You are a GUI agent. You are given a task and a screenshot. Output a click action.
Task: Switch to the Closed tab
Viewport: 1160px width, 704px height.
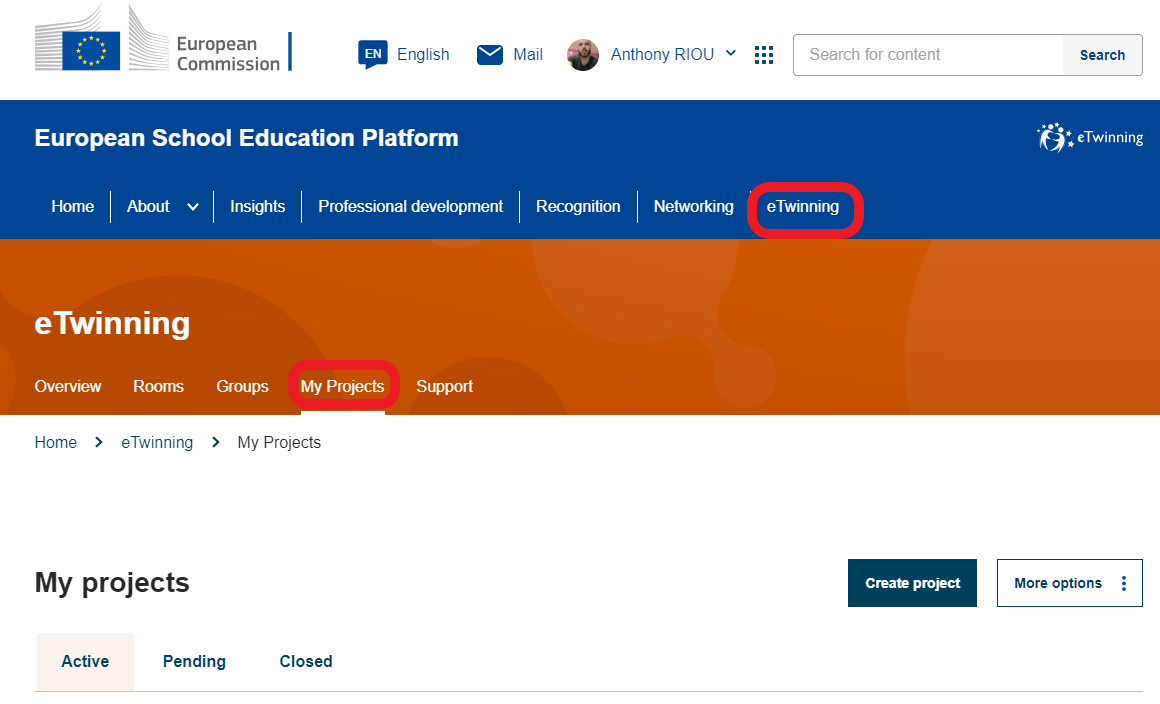click(x=306, y=662)
